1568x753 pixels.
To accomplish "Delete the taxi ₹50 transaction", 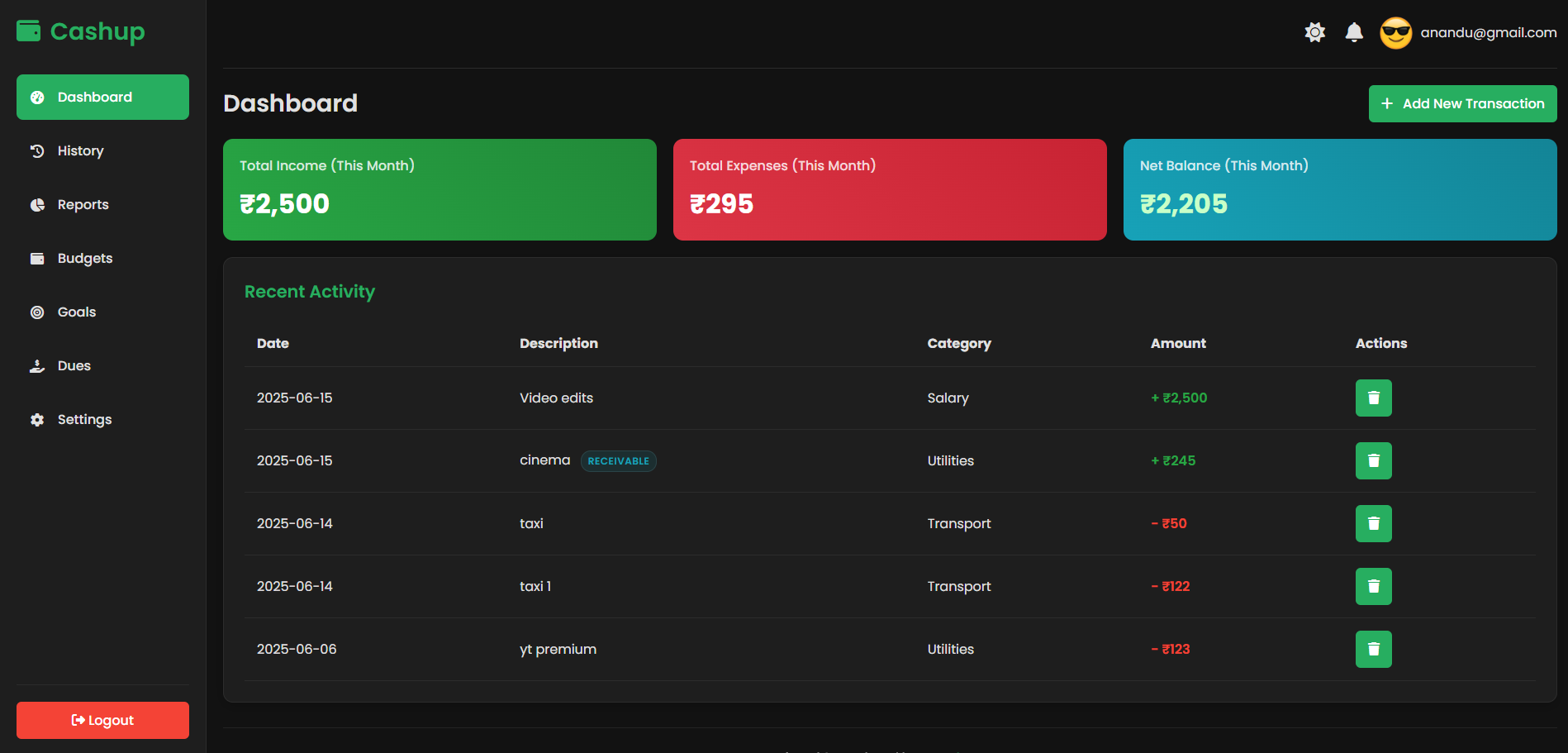I will point(1373,523).
